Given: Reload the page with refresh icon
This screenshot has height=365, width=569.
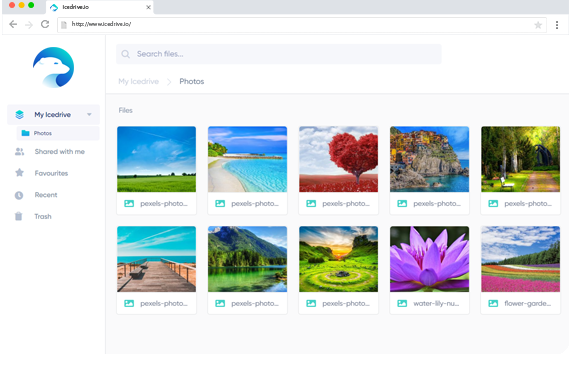Looking at the screenshot, I should tap(45, 24).
